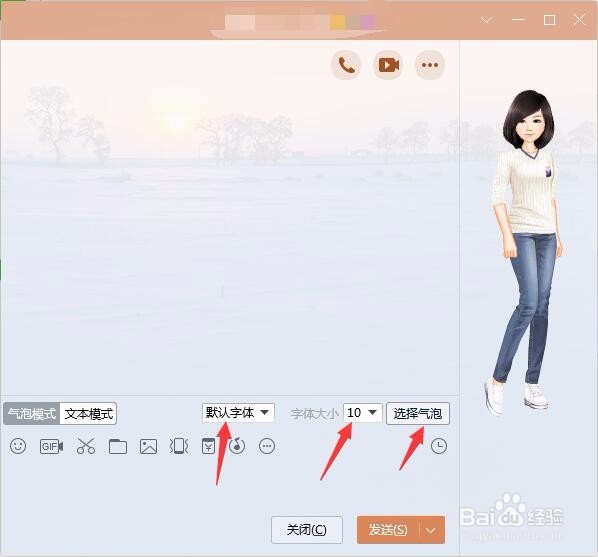Screen dimensions: 598x557
Task: Open the 默认字体 font dropdown
Action: 238,413
